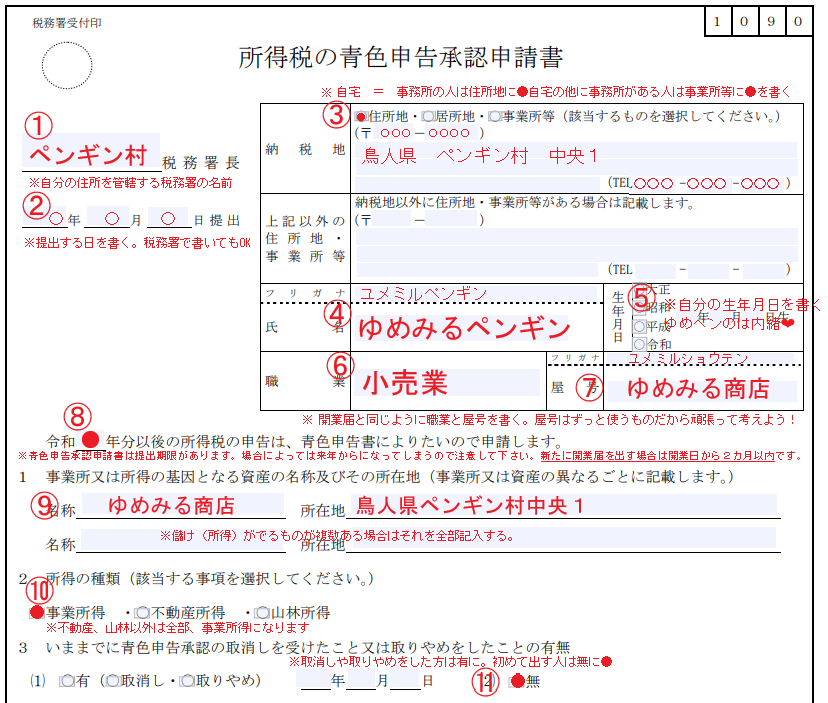This screenshot has height=703, width=828.
Task: Click the first 名称 field with ゆめみる商店
Action: [183, 504]
